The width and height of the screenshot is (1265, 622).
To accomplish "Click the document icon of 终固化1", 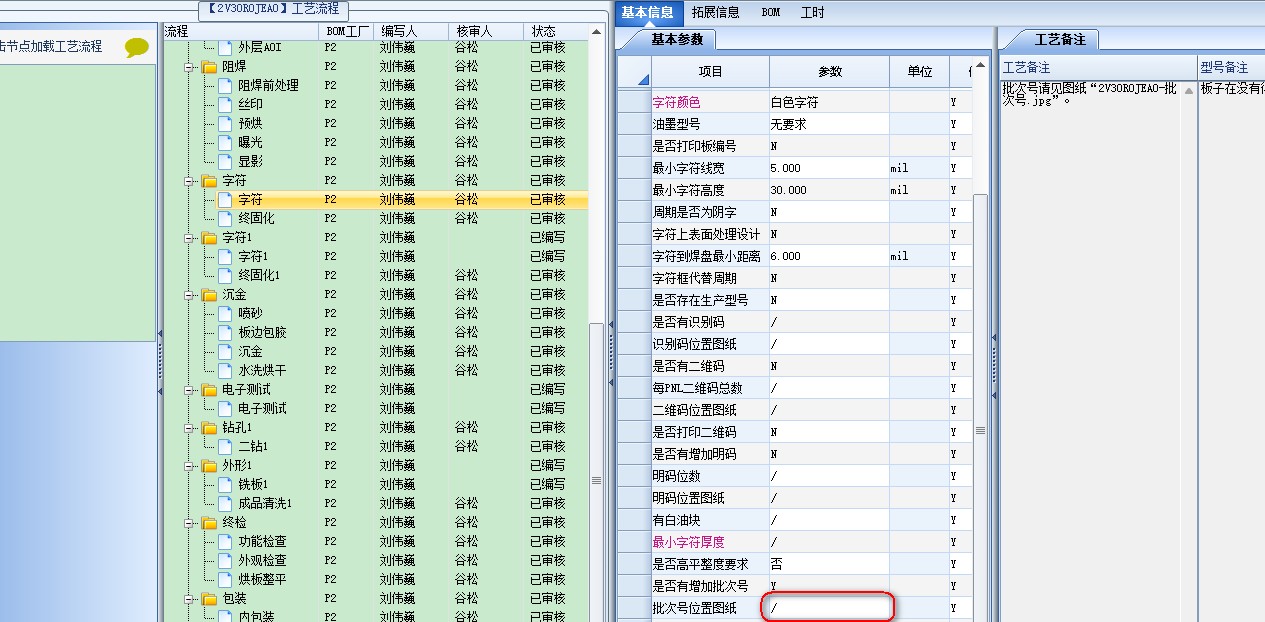I will coord(225,275).
